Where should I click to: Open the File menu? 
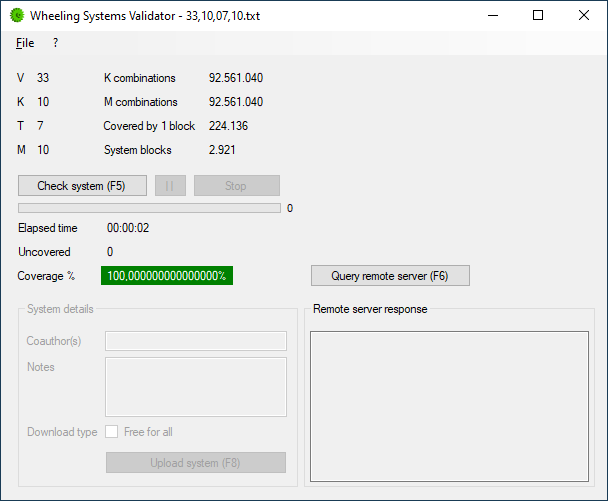click(x=25, y=43)
